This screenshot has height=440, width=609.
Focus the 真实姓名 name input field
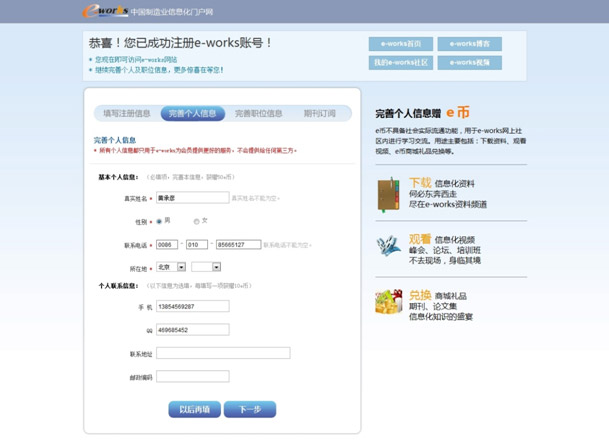tap(193, 198)
